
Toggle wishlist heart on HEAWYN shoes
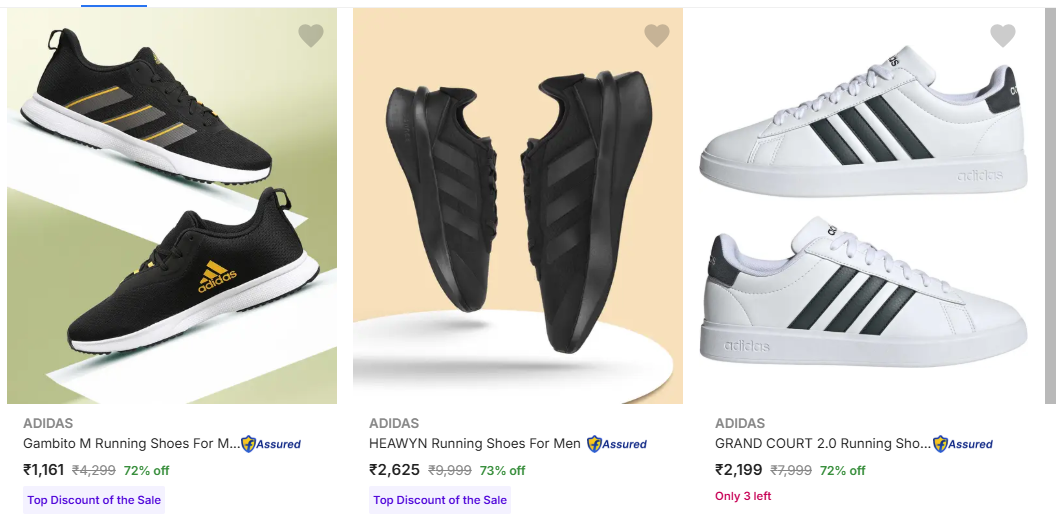pyautogui.click(x=657, y=36)
